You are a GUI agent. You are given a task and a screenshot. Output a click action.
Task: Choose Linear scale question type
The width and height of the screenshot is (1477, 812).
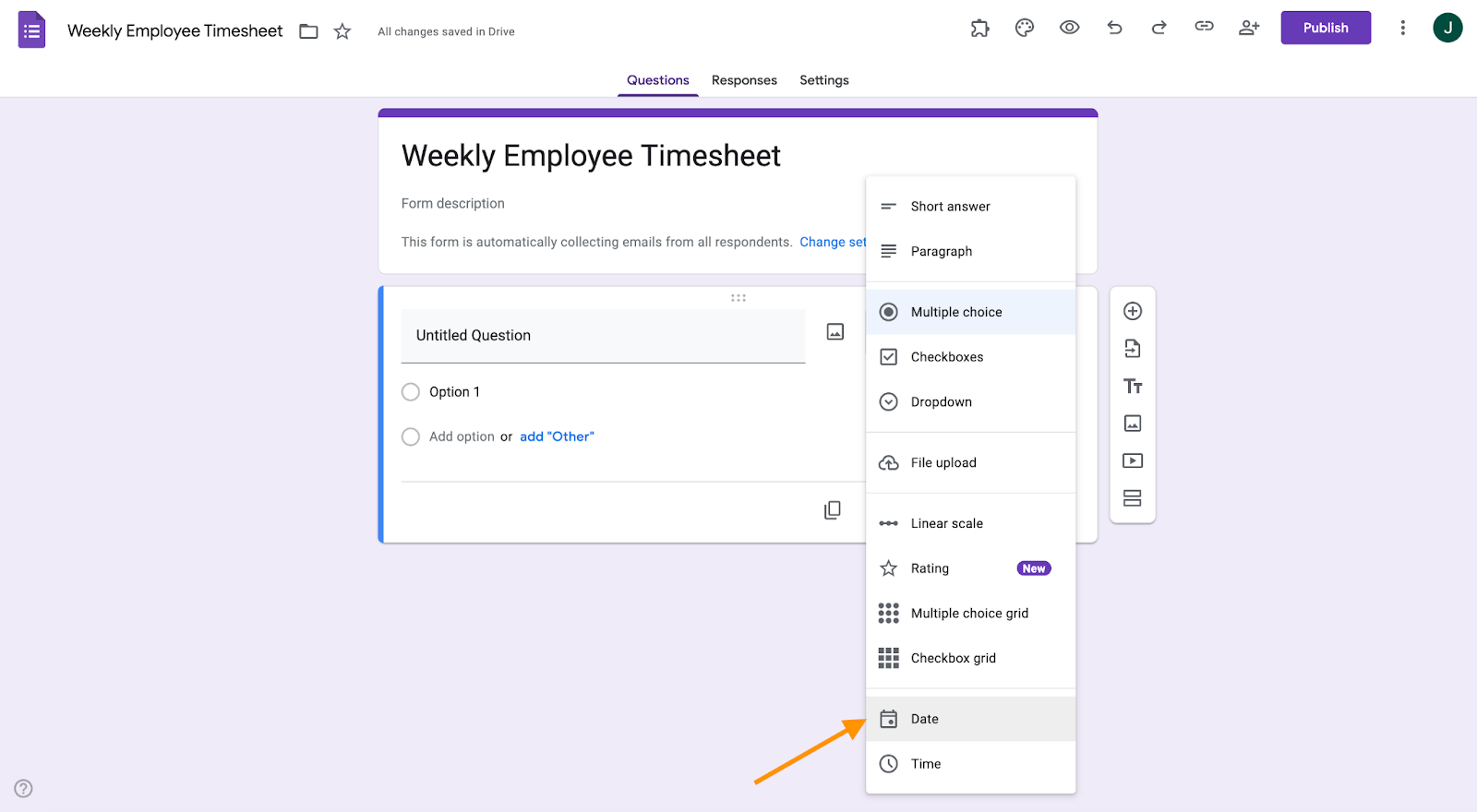tap(971, 523)
